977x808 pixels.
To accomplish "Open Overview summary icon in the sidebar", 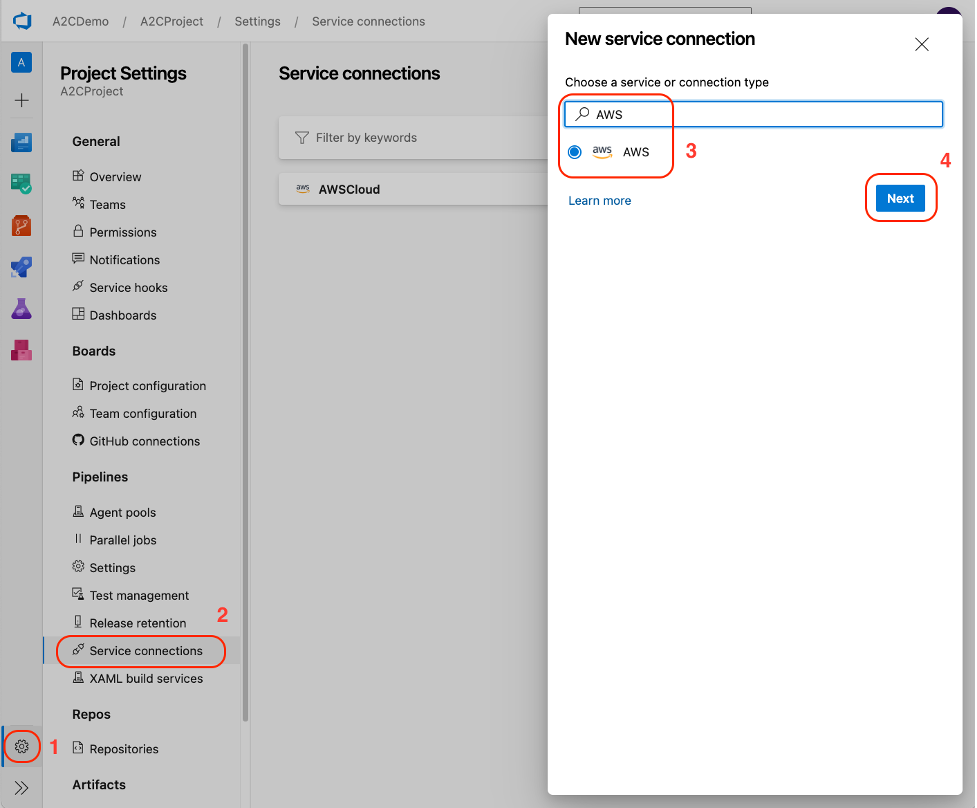I will pyautogui.click(x=22, y=143).
